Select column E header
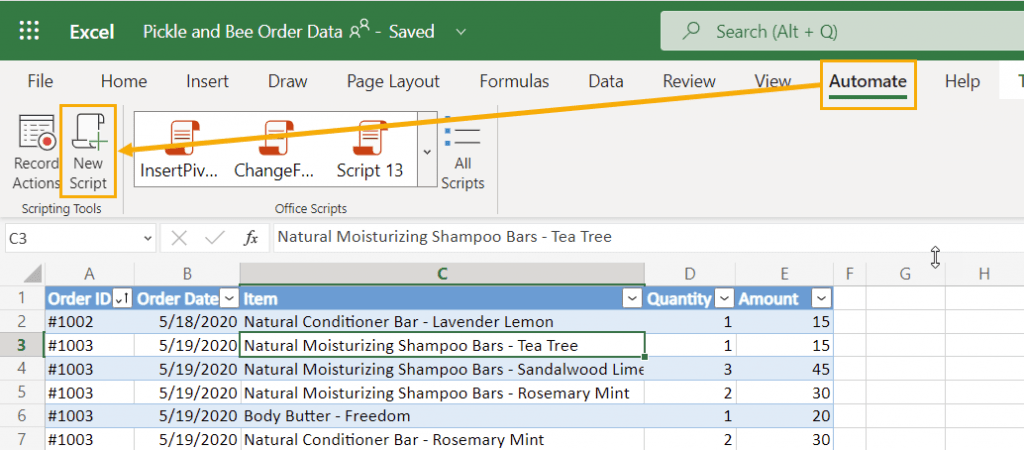This screenshot has height=450, width=1024. click(784, 274)
